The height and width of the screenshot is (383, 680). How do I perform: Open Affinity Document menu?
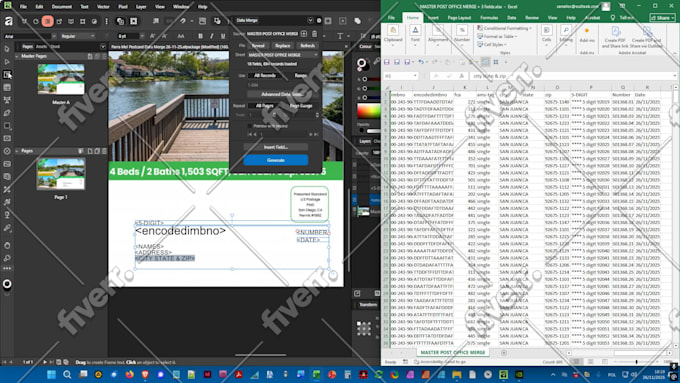click(x=62, y=7)
